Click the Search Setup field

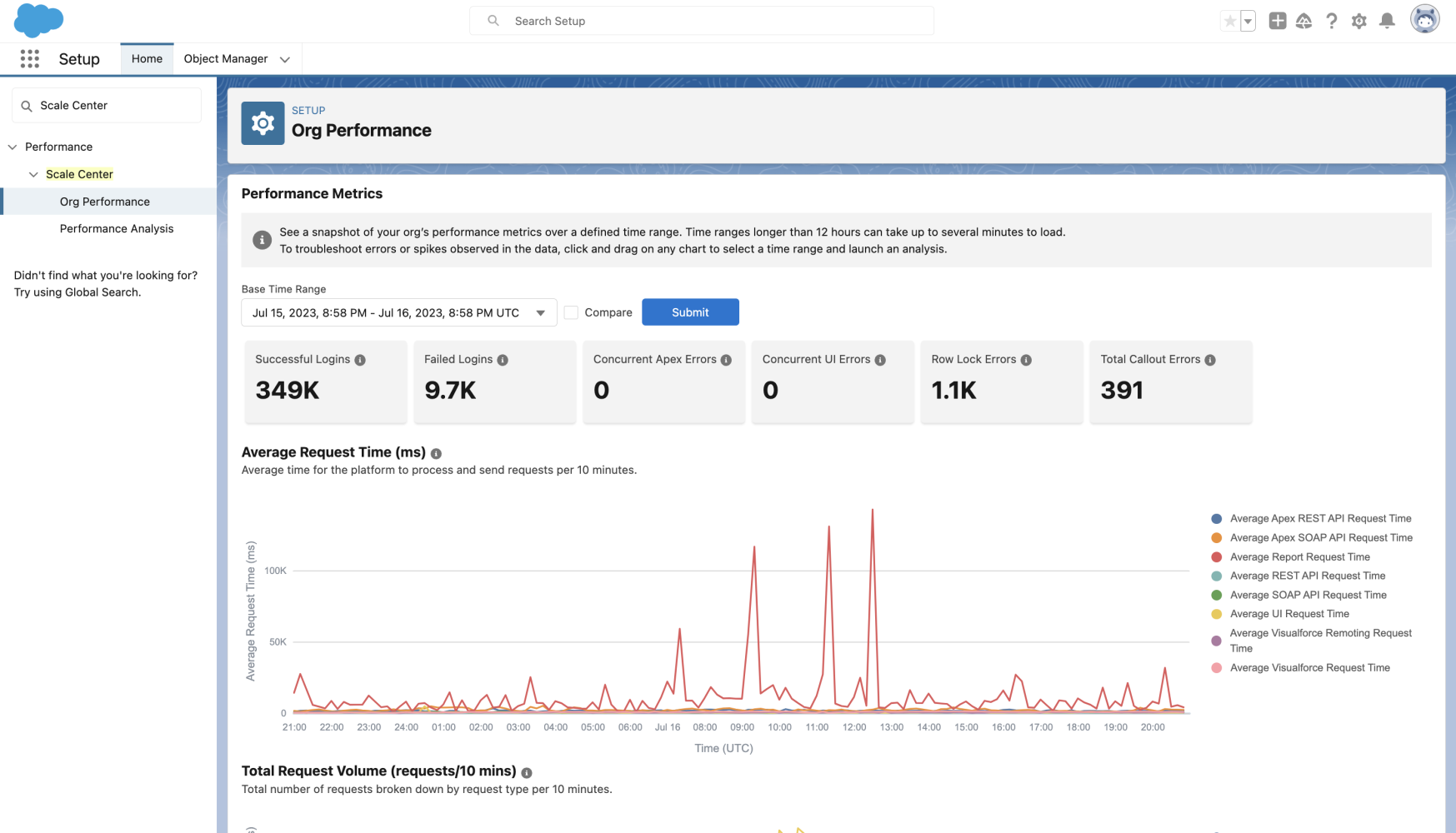tap(702, 21)
